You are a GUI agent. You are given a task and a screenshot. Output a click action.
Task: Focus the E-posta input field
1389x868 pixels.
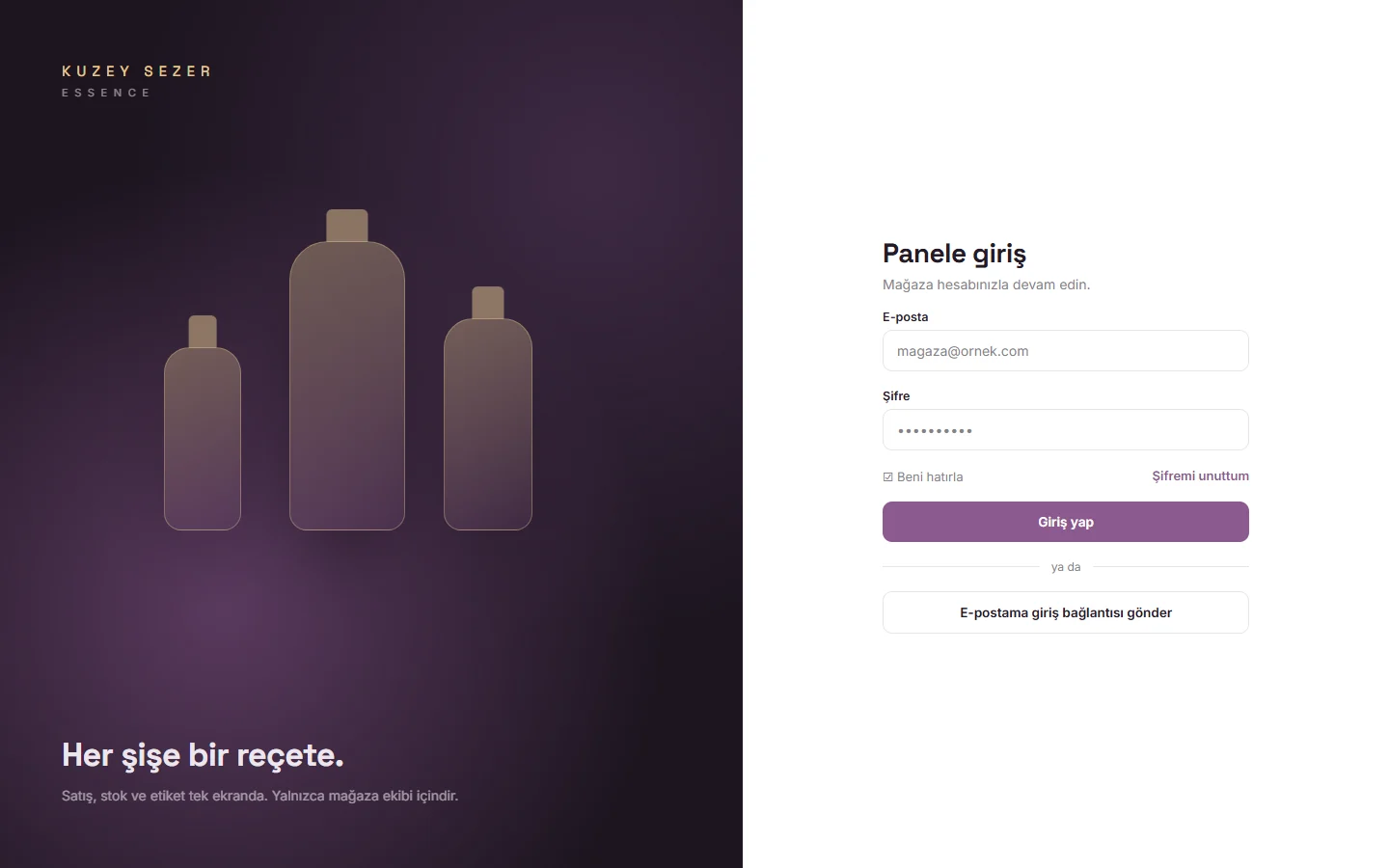(x=1066, y=351)
